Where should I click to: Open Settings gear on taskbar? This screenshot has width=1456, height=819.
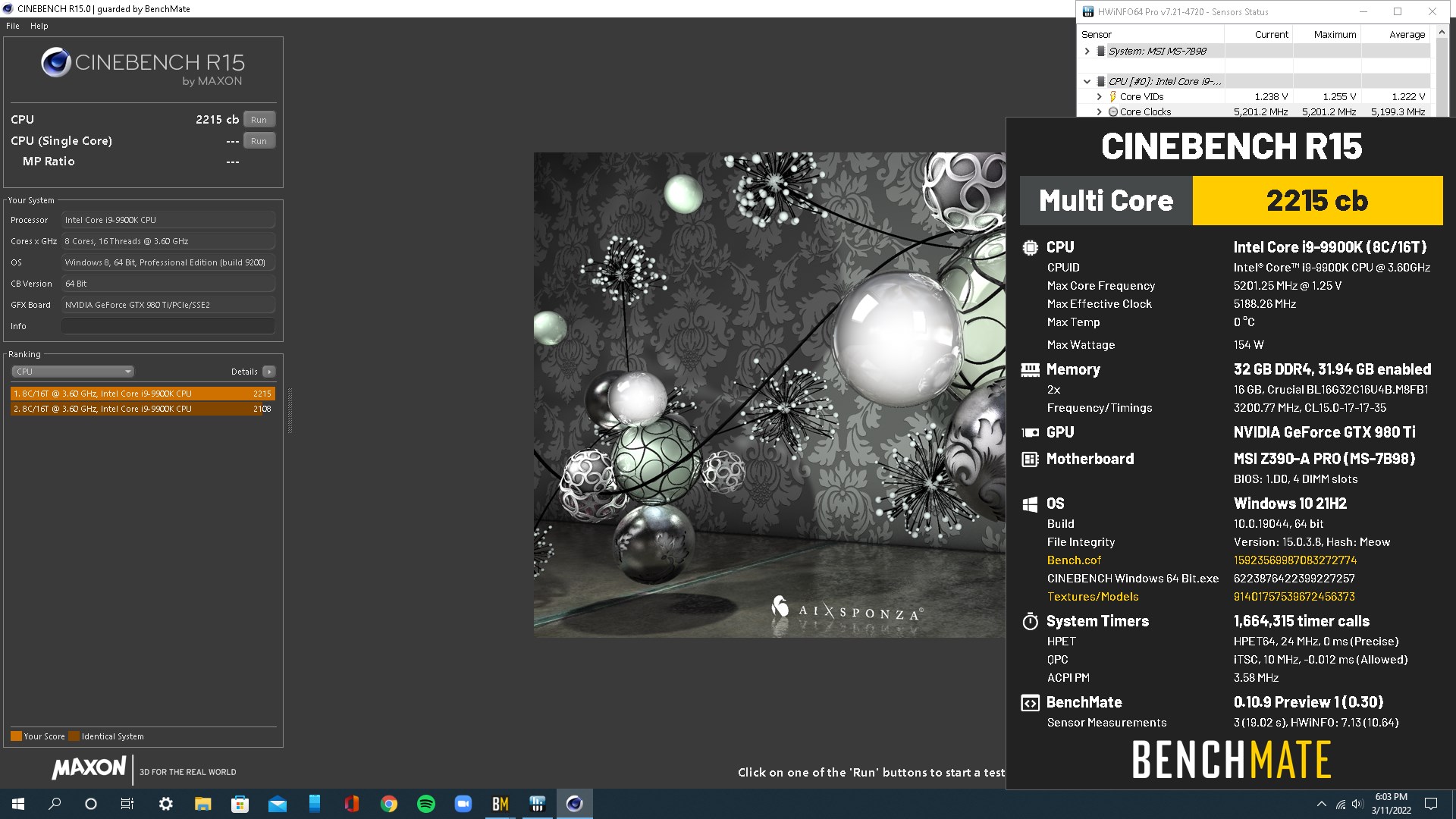pyautogui.click(x=165, y=804)
